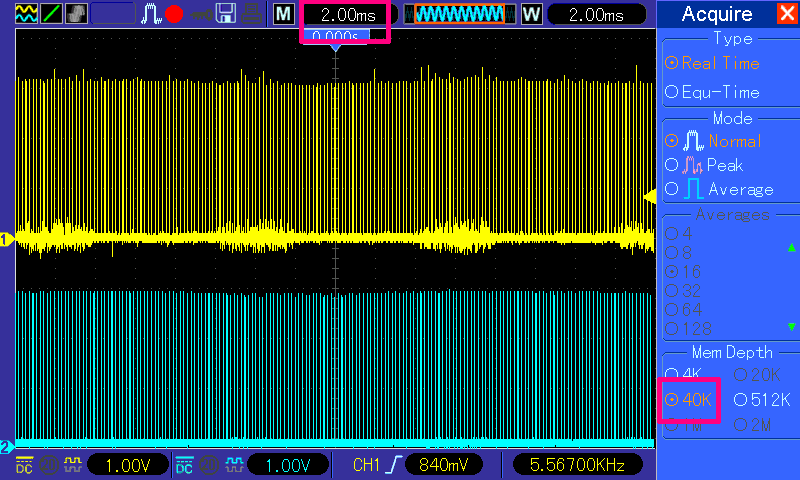Select Average acquisition mode
The height and width of the screenshot is (480, 800).
click(713, 189)
